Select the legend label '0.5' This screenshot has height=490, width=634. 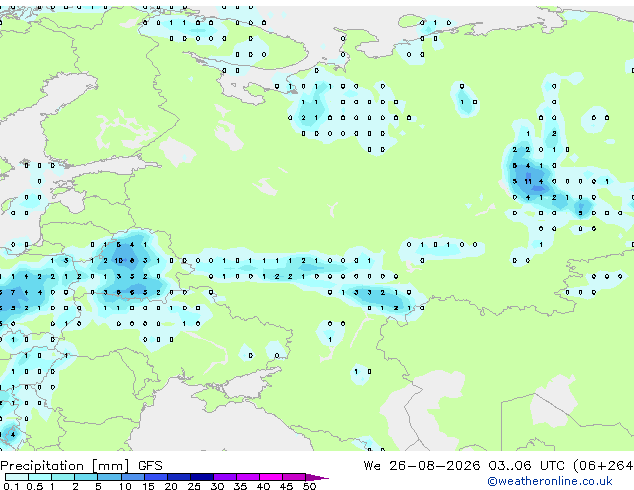tap(34, 486)
